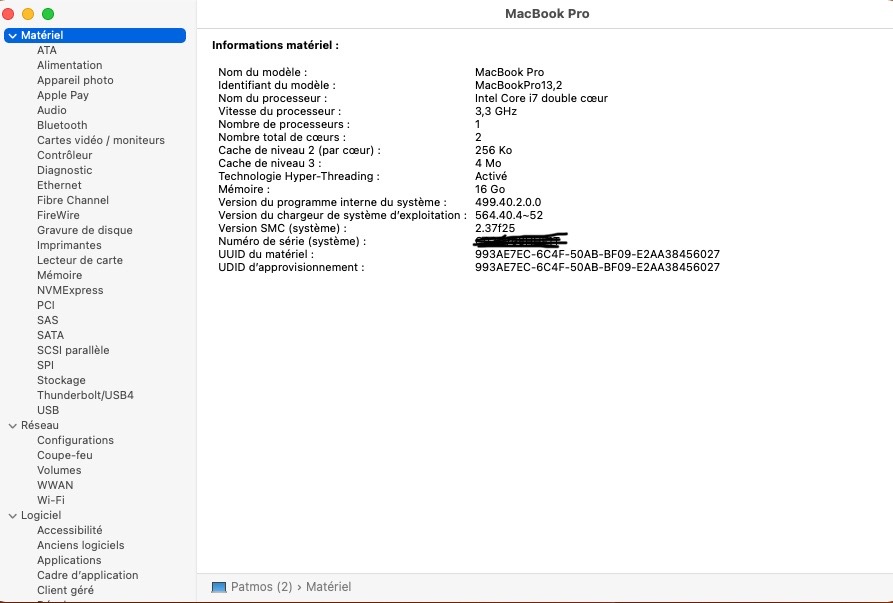Open Lecteur de carte entry

tap(80, 260)
